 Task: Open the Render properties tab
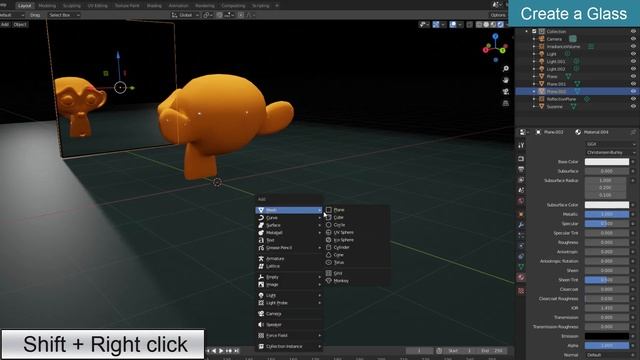click(x=521, y=159)
